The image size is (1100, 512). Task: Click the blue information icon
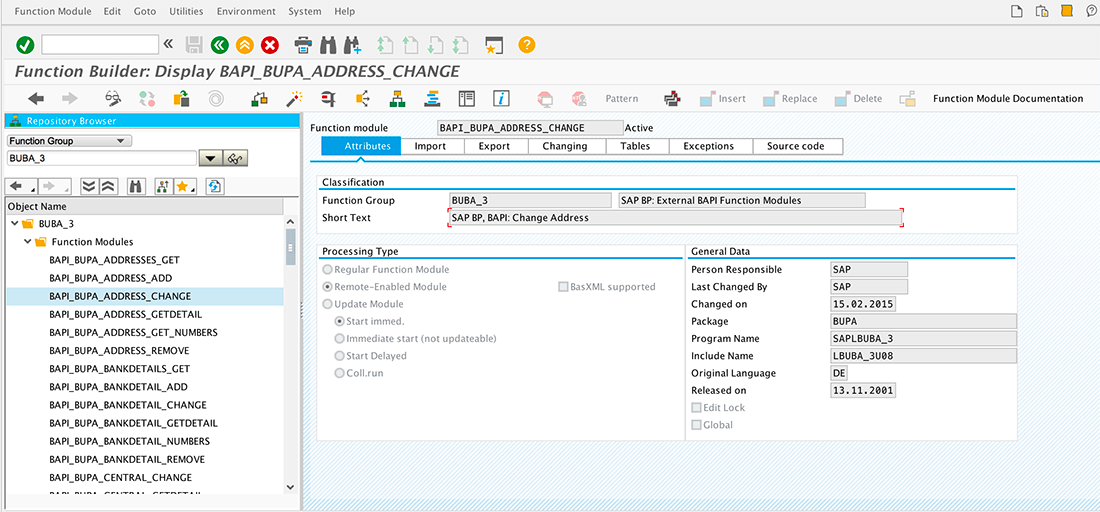pyautogui.click(x=501, y=98)
